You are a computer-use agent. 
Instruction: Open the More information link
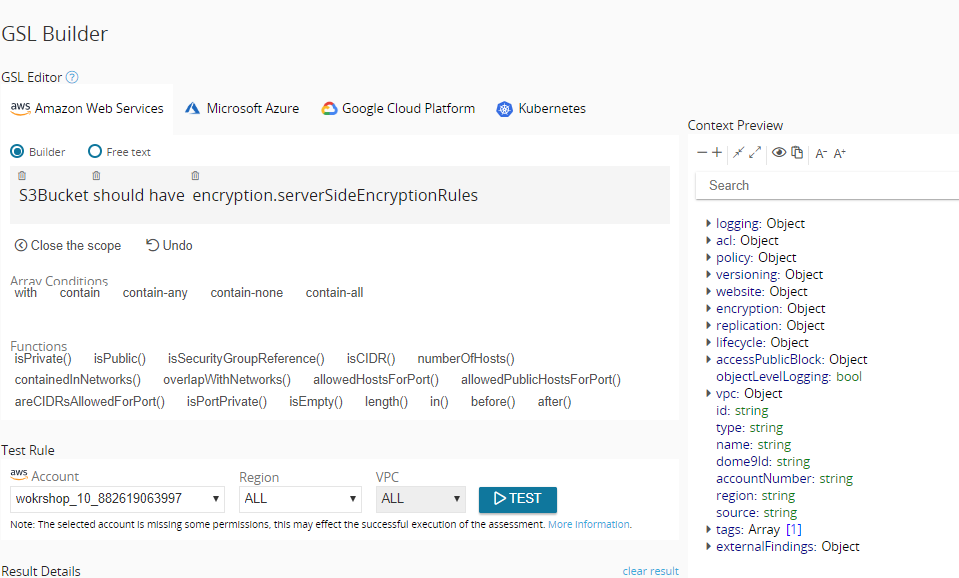(588, 524)
